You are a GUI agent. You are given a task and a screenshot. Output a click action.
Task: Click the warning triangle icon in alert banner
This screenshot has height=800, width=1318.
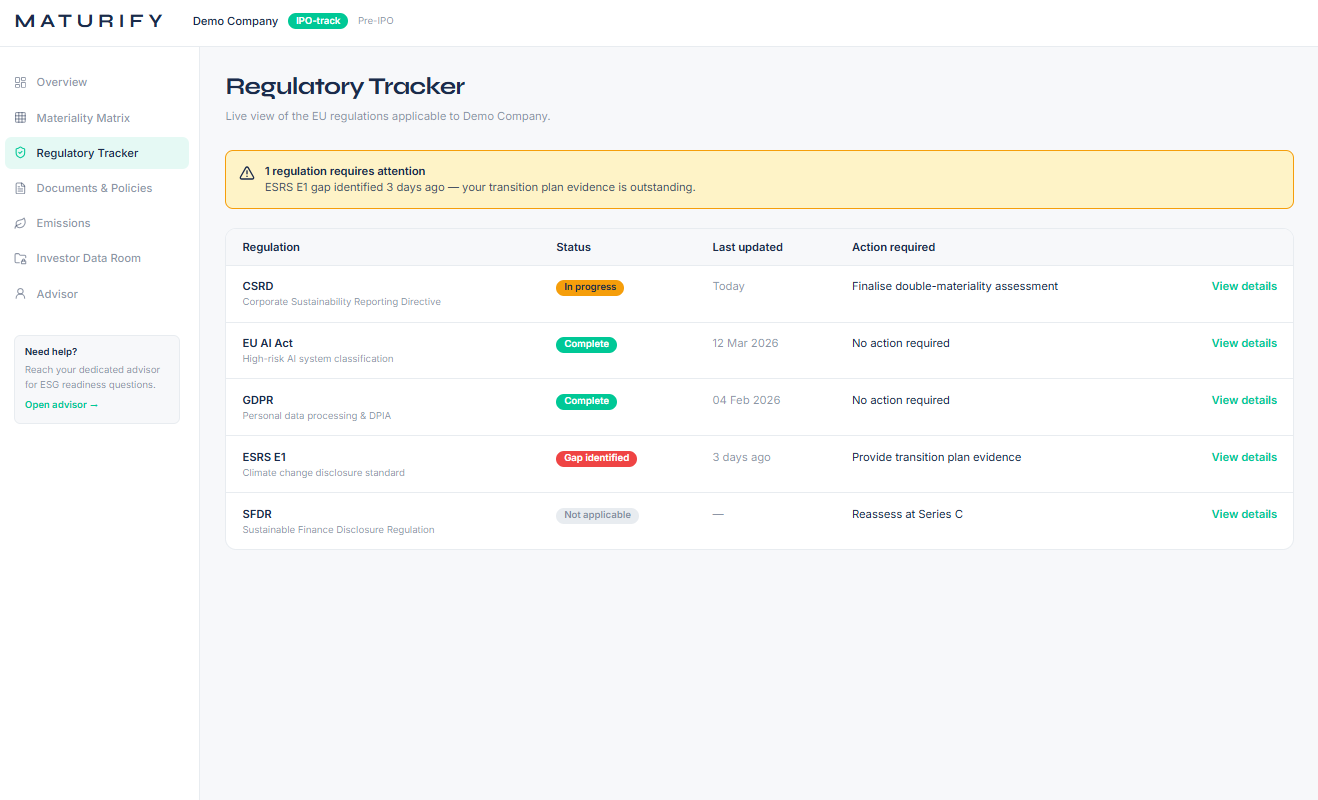click(247, 173)
